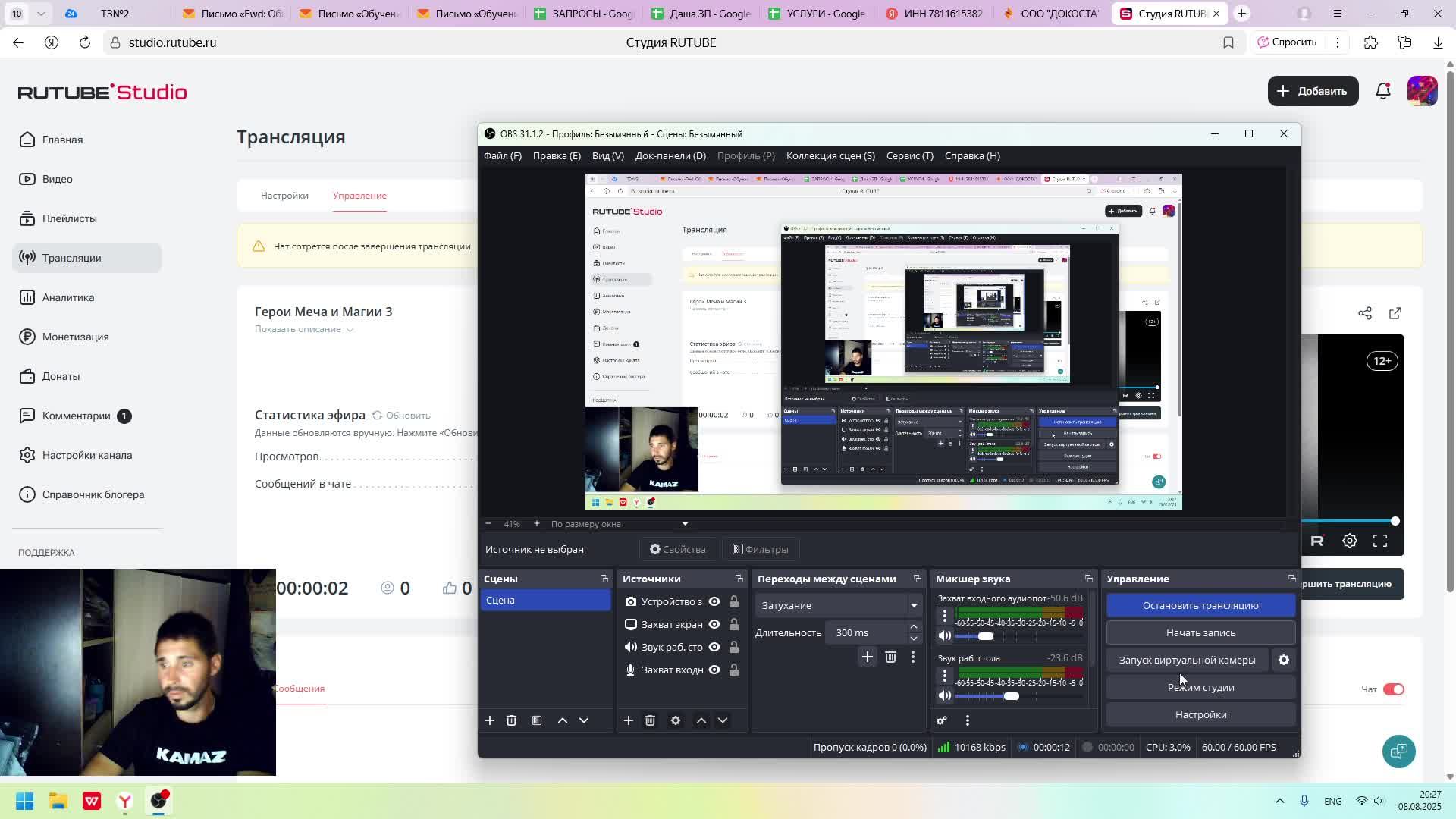
Task: Open source properties gear icon in Sources
Action: 675,720
